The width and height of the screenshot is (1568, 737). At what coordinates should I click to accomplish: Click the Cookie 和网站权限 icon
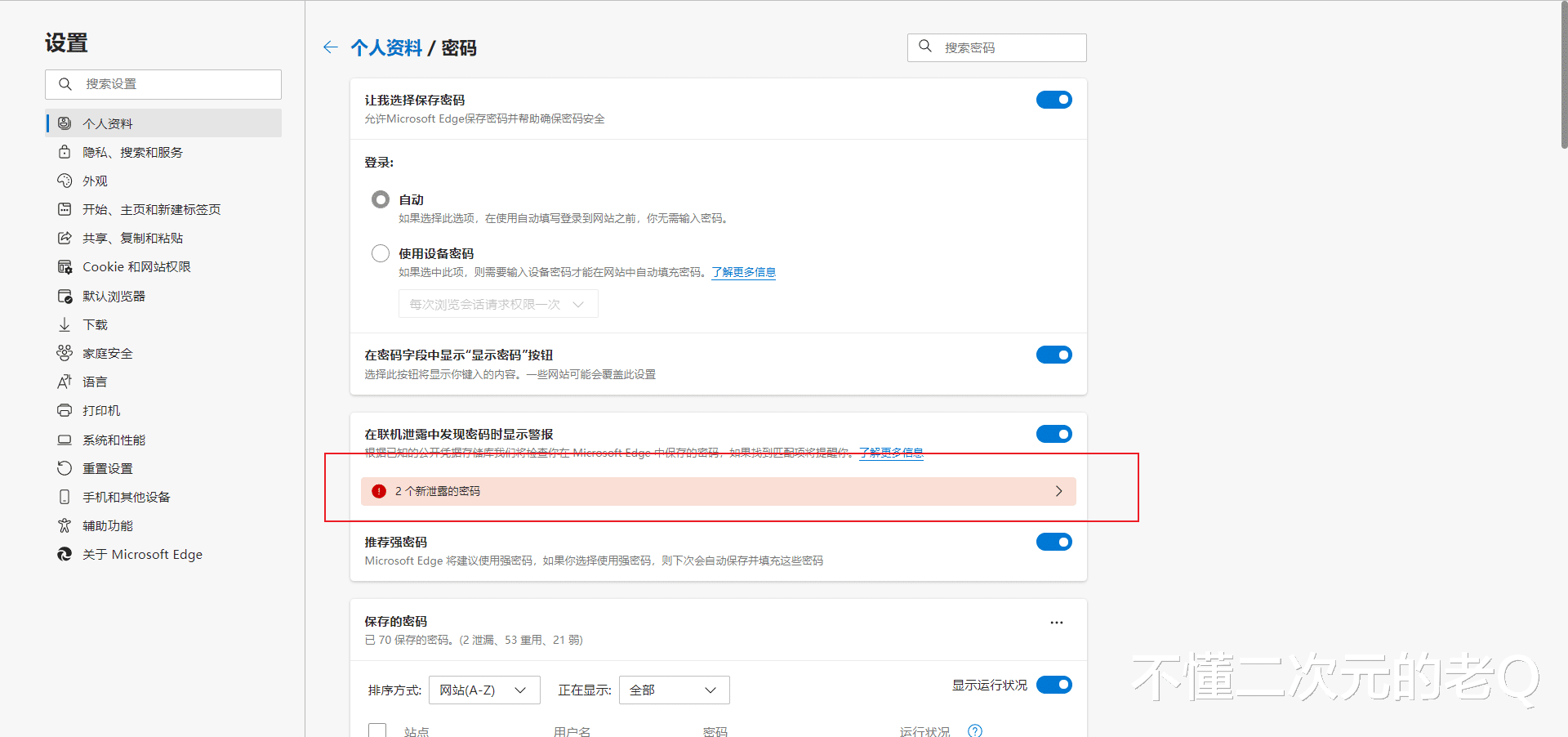click(x=65, y=267)
